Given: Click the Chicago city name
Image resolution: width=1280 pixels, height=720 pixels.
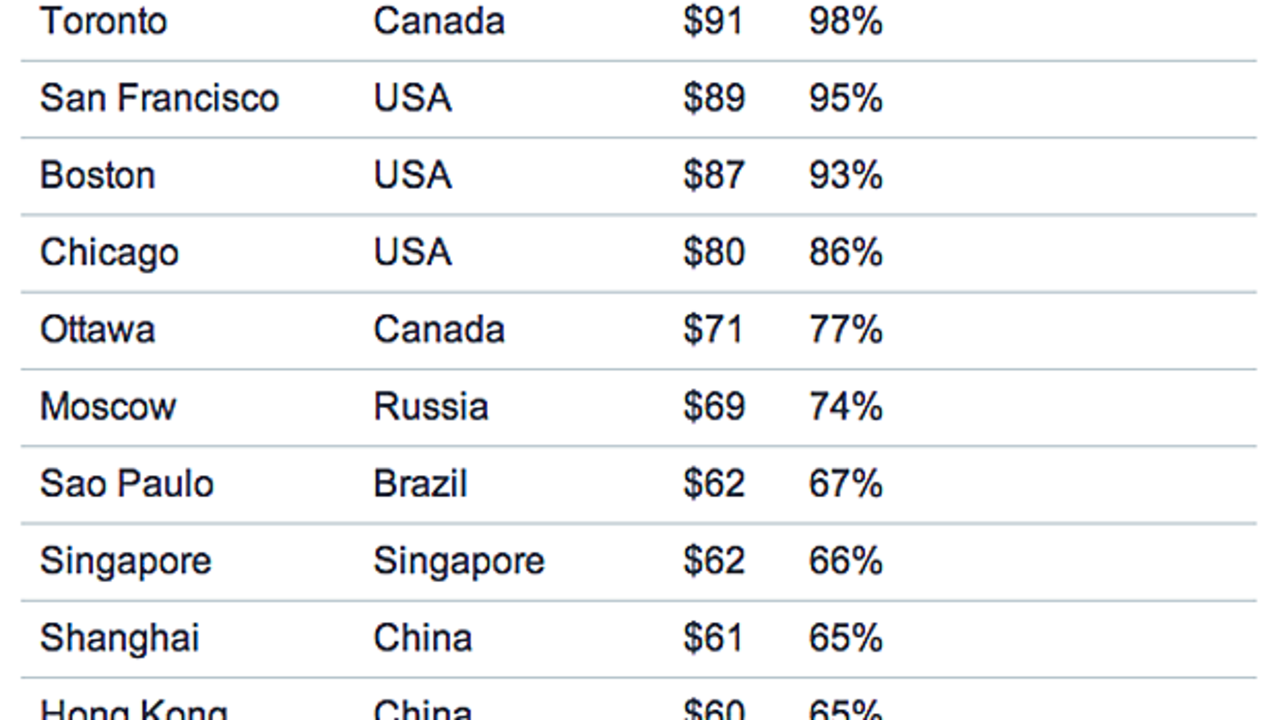Looking at the screenshot, I should point(109,253).
